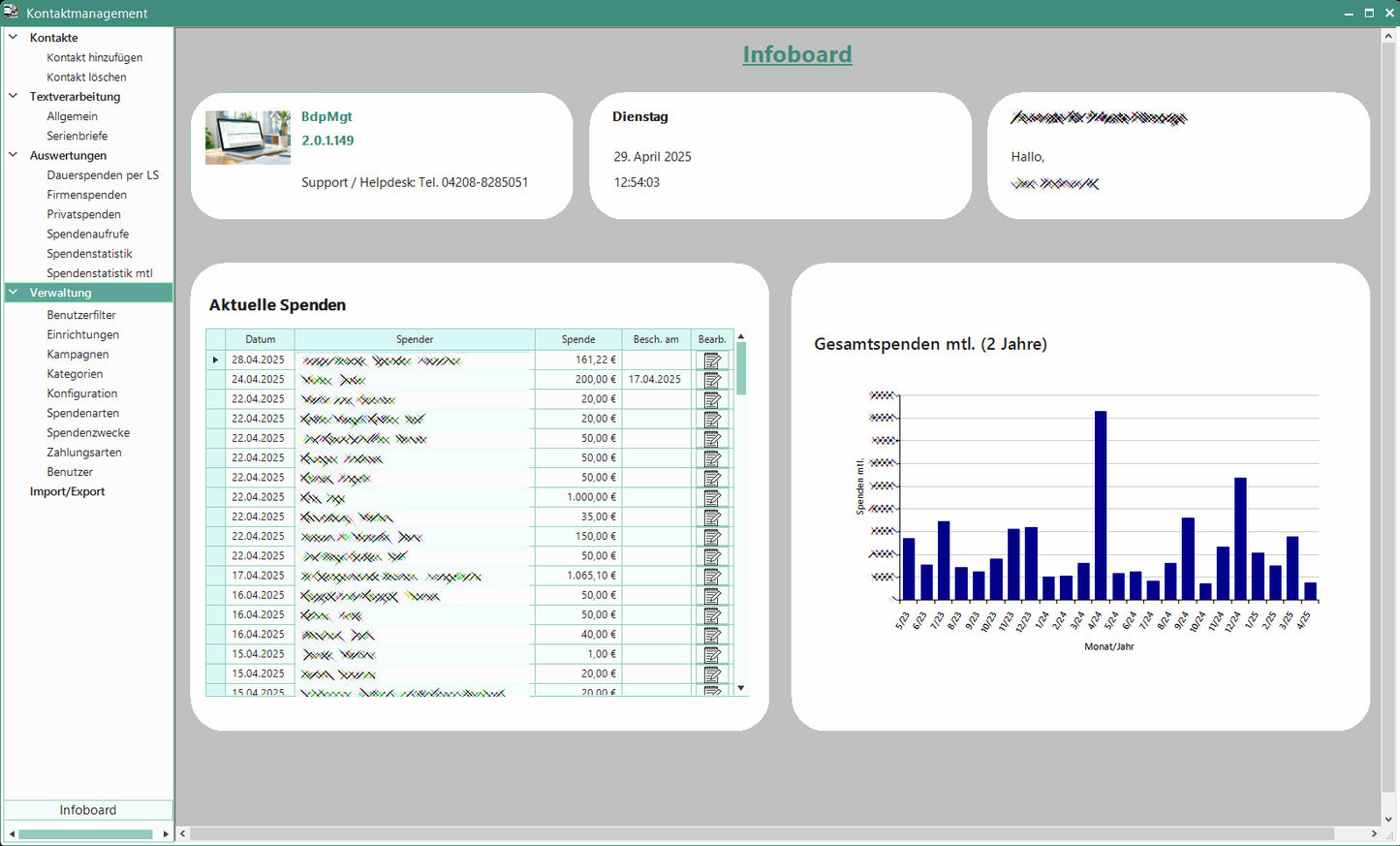The height and width of the screenshot is (846, 1400).
Task: Edit the 1.065,10 € donation entry
Action: 712,576
